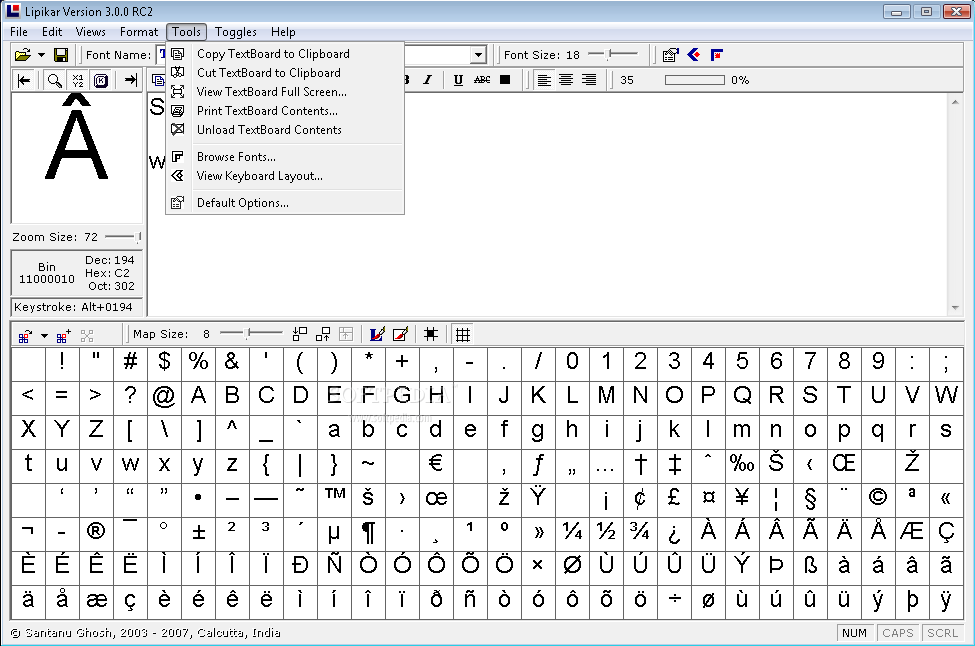The width and height of the screenshot is (975, 646).
Task: Open the Toggles menu
Action: [236, 32]
